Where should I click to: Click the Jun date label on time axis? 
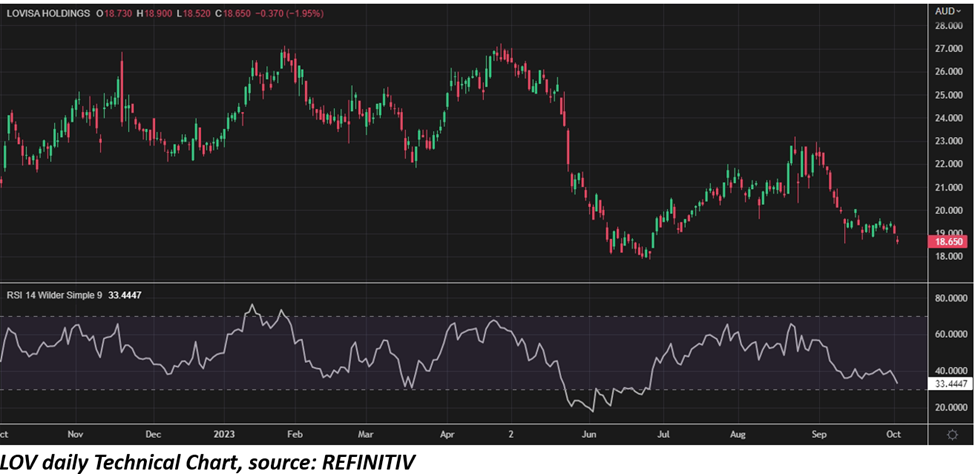587,434
